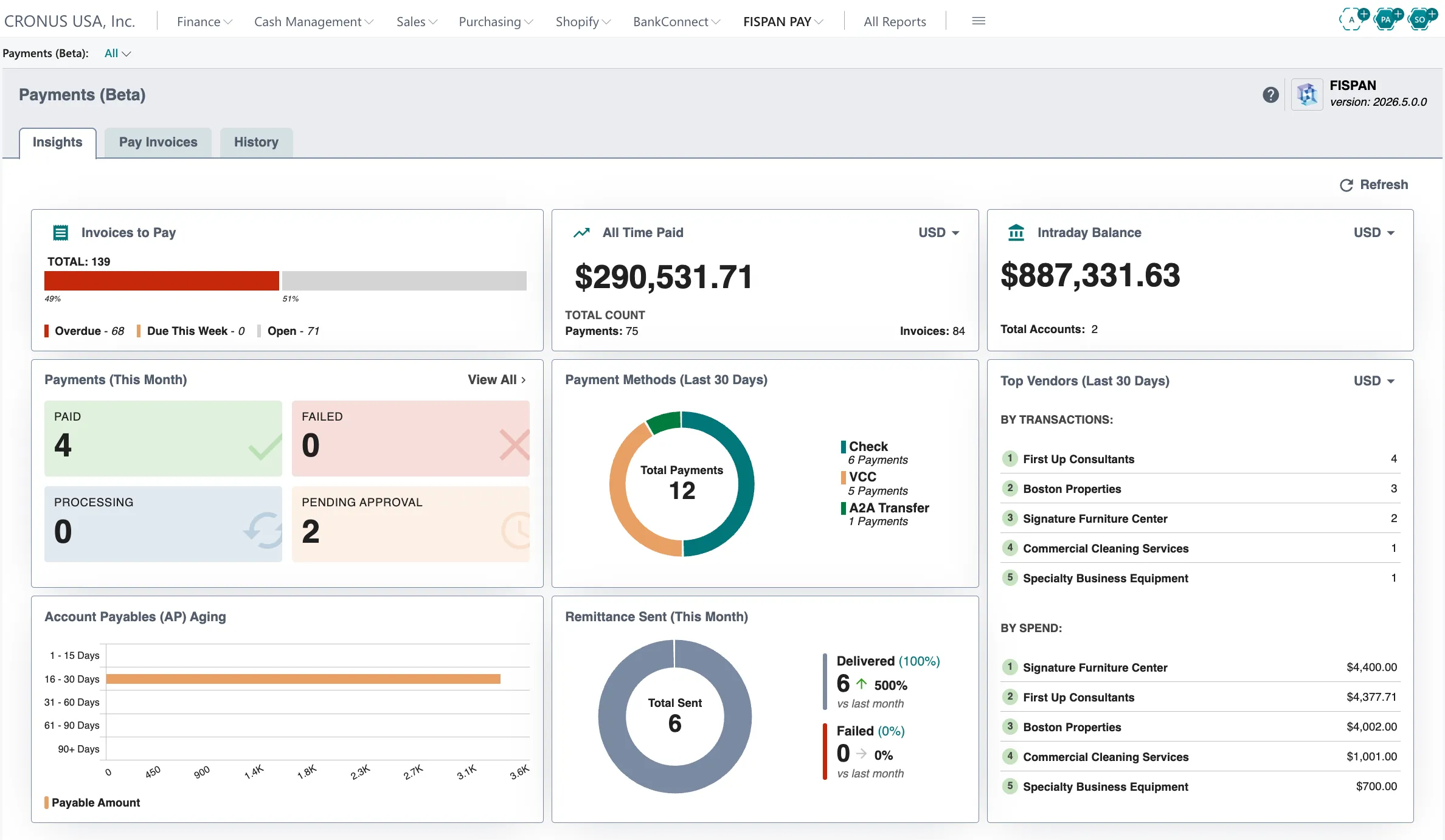Click the Refresh circular arrow icon
1445x840 pixels.
pyautogui.click(x=1346, y=185)
